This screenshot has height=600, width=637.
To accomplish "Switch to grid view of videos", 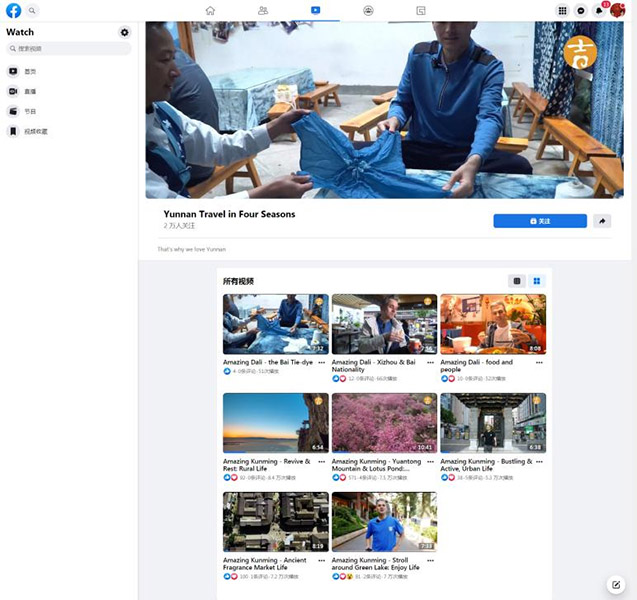I will click(537, 281).
